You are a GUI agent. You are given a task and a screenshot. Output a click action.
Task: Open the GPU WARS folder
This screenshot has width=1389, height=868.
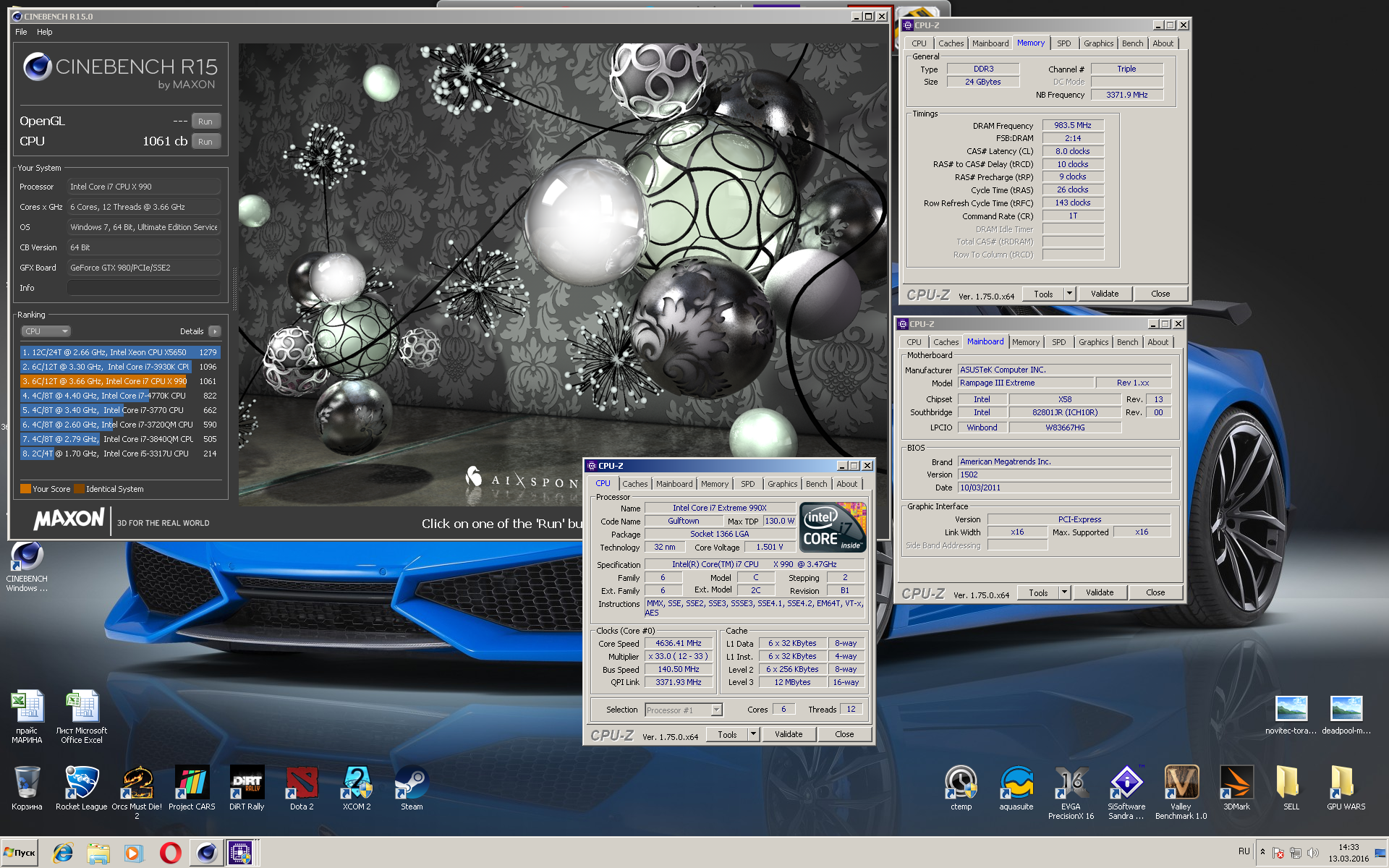pyautogui.click(x=1346, y=788)
